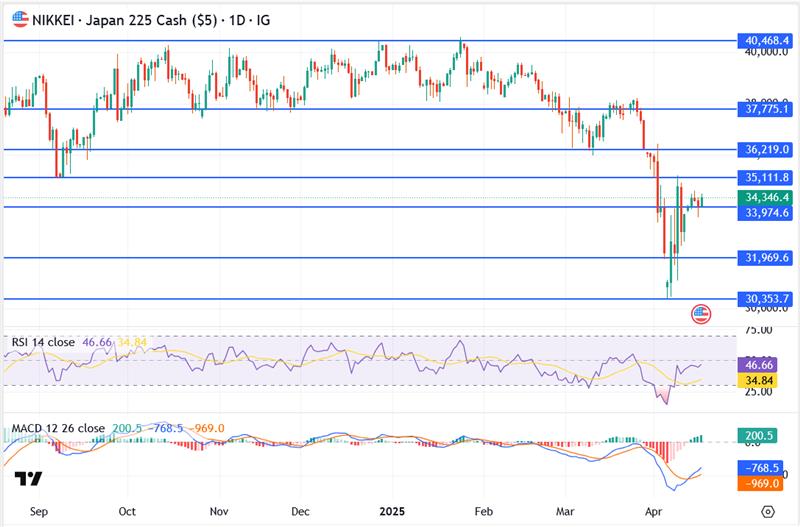This screenshot has height=527, width=800.
Task: Click the MACD 12 26 close legend
Action: (58, 428)
